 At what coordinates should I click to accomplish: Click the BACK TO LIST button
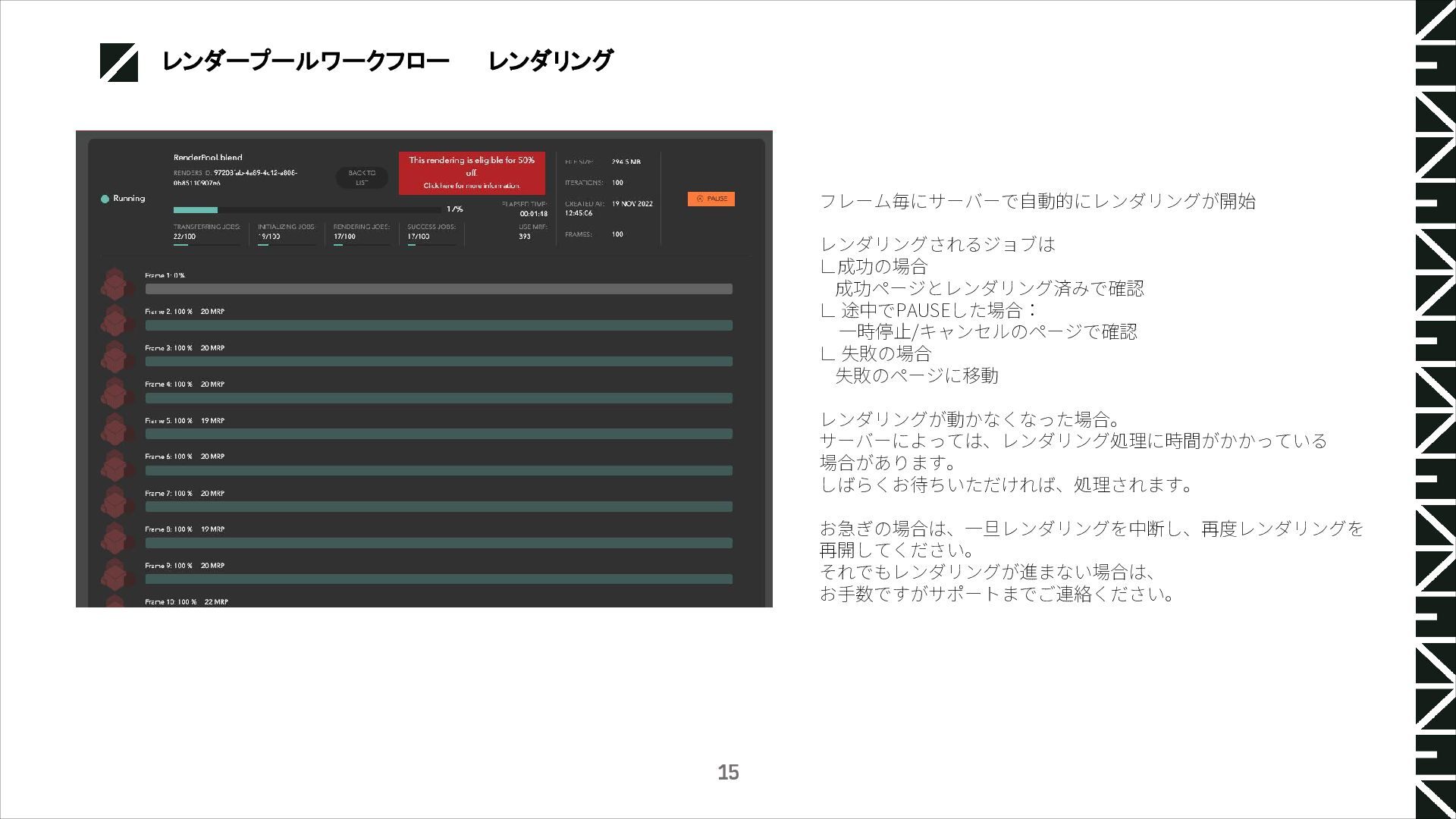(x=362, y=177)
